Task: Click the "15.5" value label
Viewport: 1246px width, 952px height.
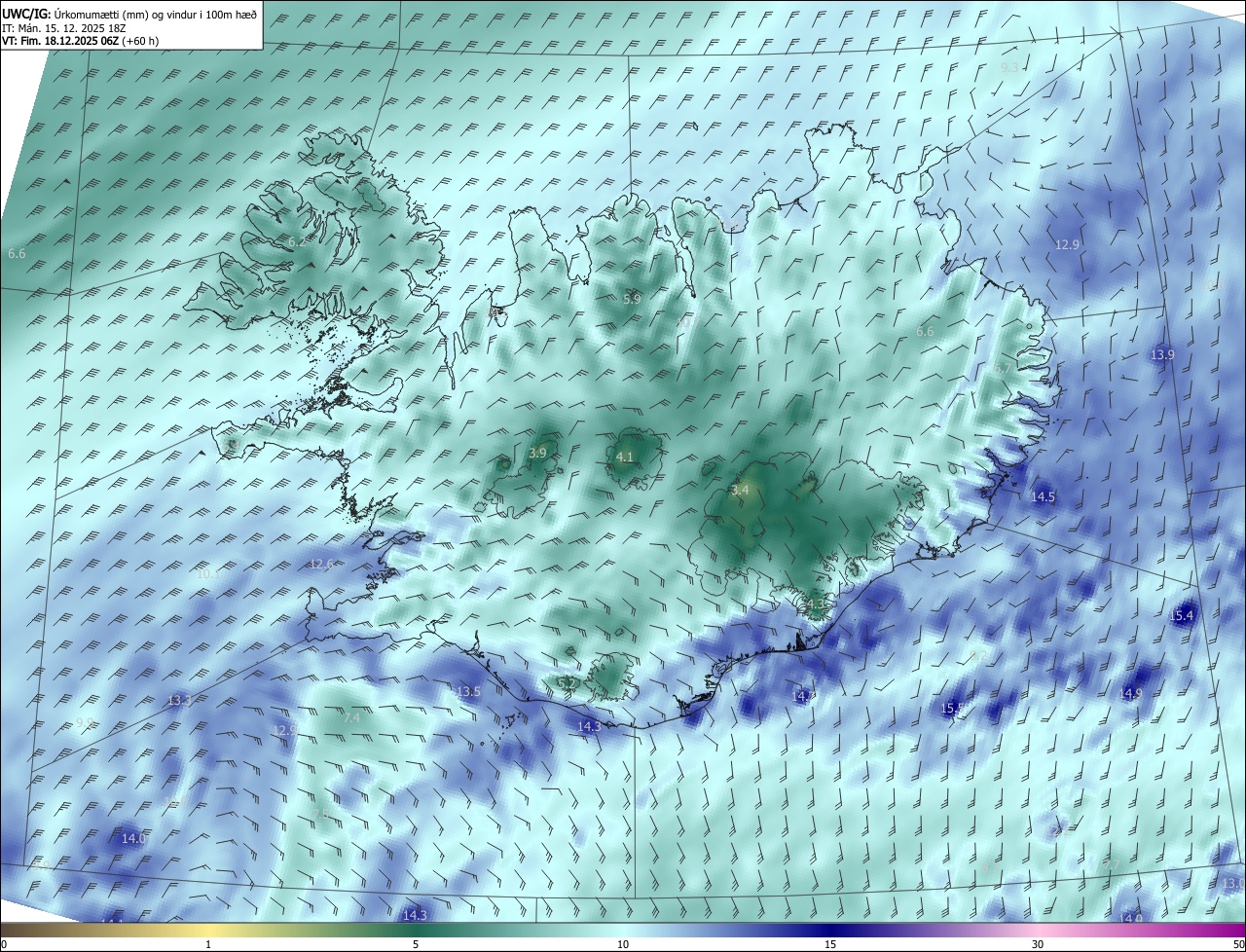Action: pos(953,709)
